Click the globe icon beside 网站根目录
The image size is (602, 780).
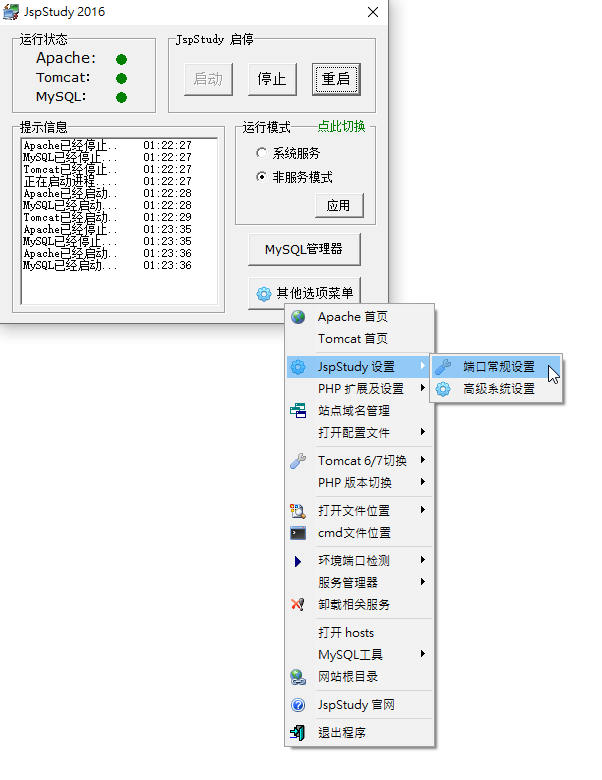(298, 677)
